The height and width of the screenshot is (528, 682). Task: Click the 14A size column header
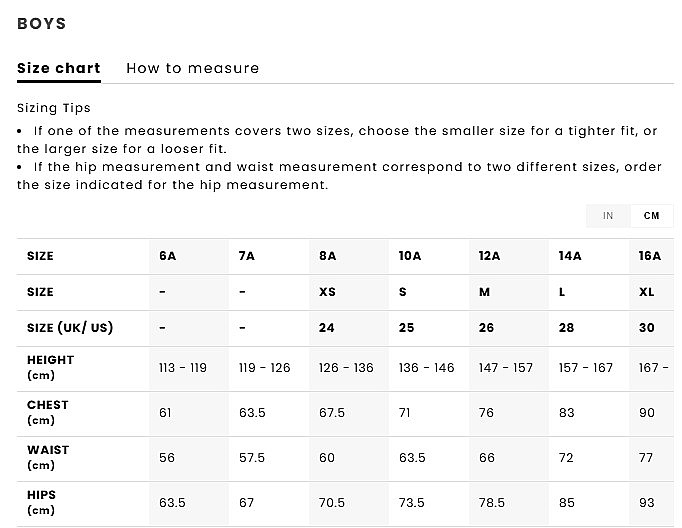[570, 256]
